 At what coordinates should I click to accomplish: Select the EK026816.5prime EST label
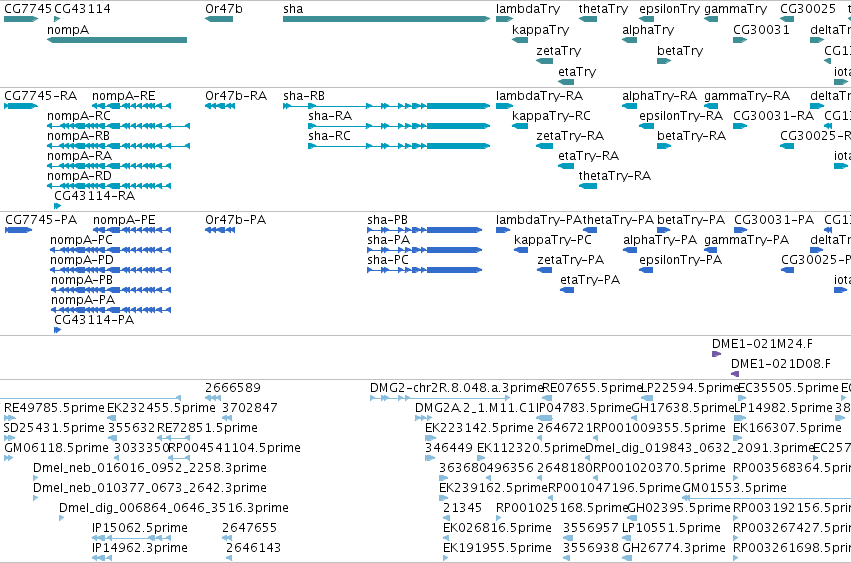click(497, 528)
